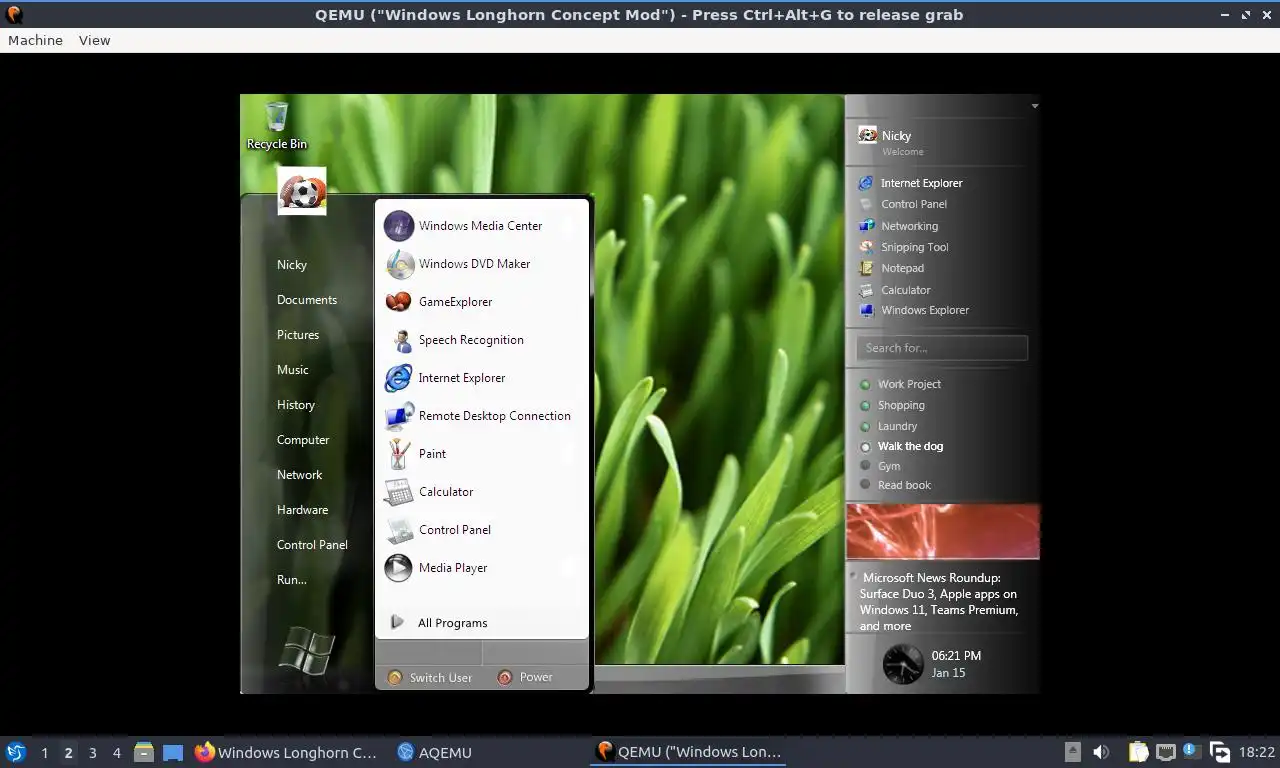Image resolution: width=1280 pixels, height=768 pixels.
Task: Open the Calculator icon in start menu
Action: (x=399, y=492)
